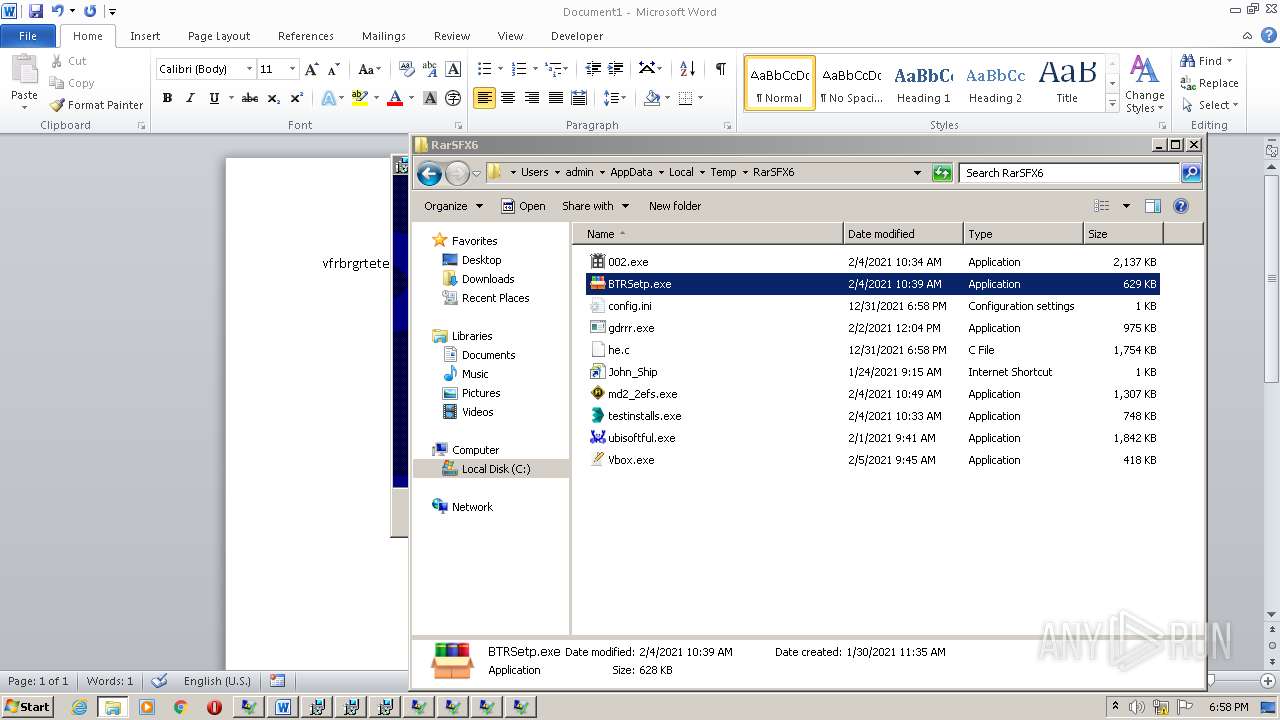Viewport: 1280px width, 720px height.
Task: Click the Open button in Explorer toolbar
Action: tap(523, 206)
